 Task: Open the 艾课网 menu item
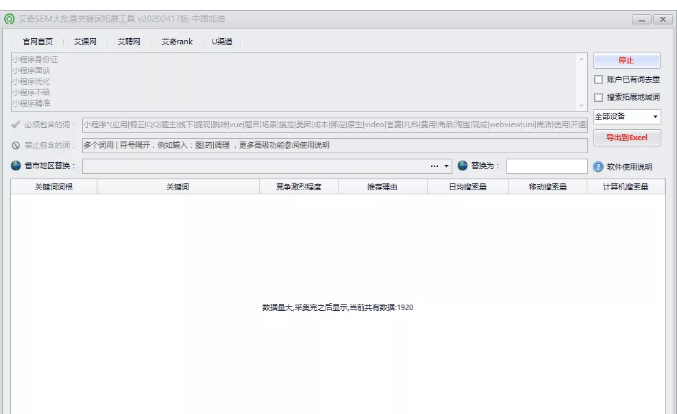[85, 41]
